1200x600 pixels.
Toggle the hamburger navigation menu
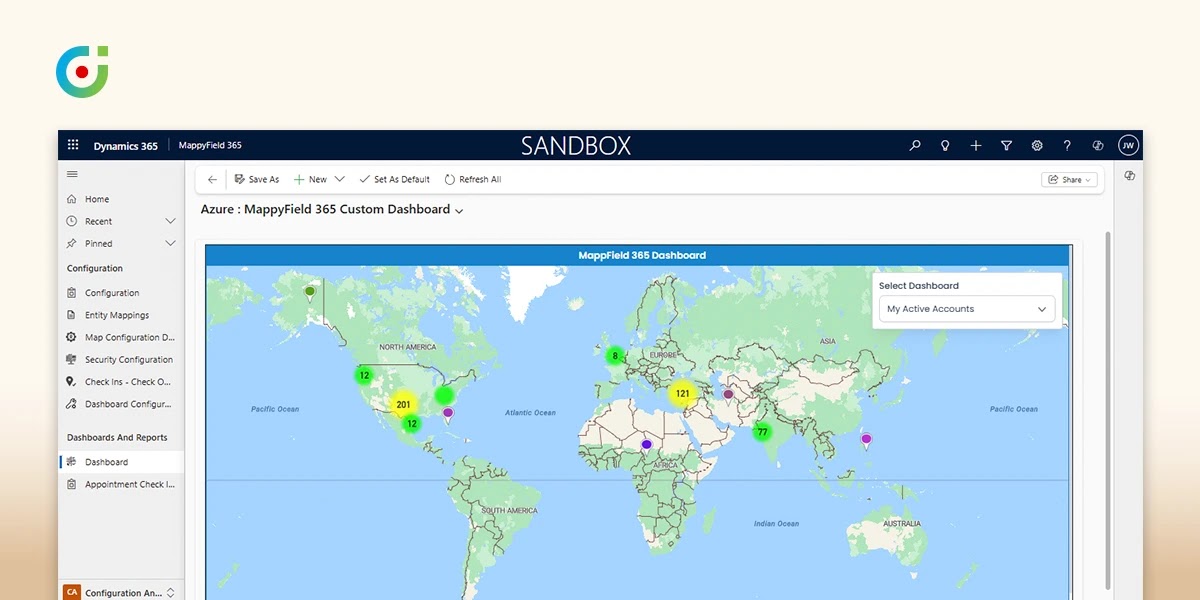coord(72,174)
